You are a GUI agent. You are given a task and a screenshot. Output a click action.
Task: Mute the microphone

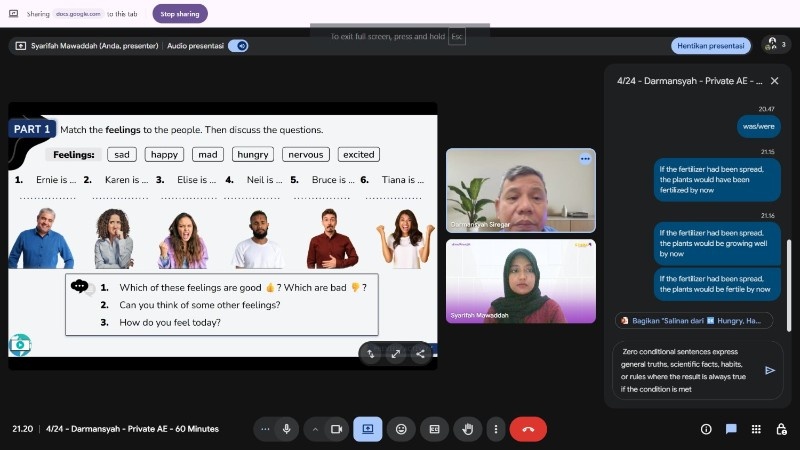[x=287, y=429]
